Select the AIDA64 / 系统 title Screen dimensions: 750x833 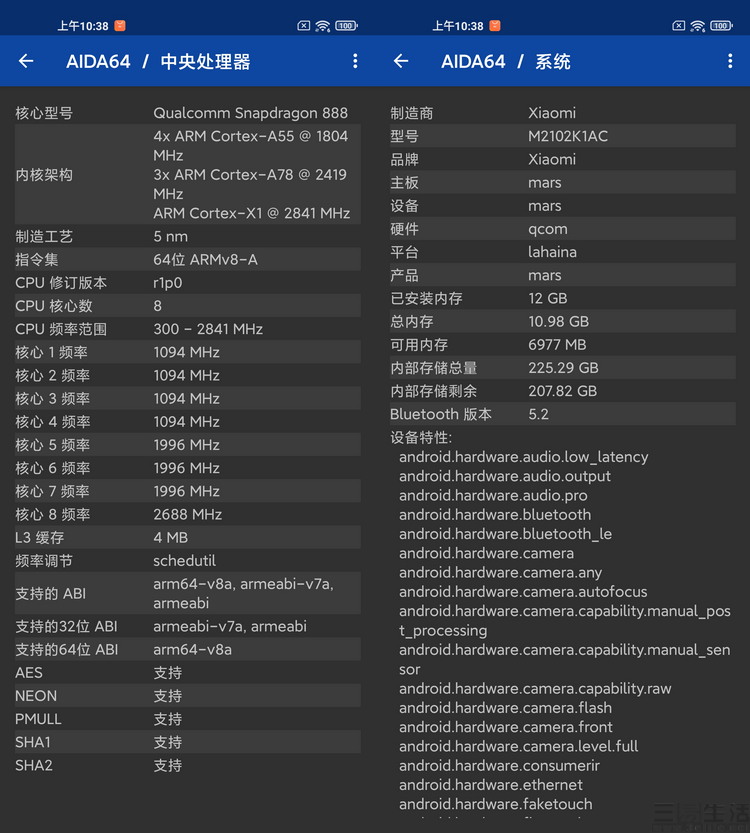[x=506, y=62]
